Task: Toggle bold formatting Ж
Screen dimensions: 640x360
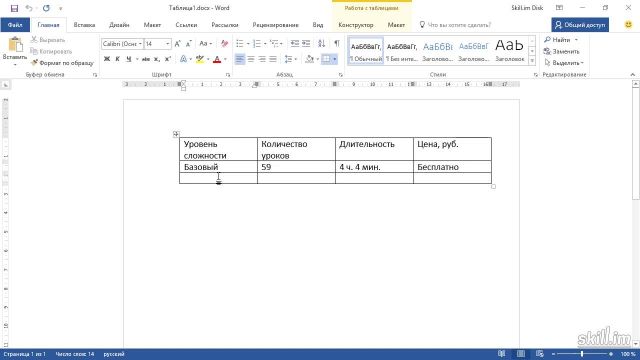Action: (x=107, y=59)
